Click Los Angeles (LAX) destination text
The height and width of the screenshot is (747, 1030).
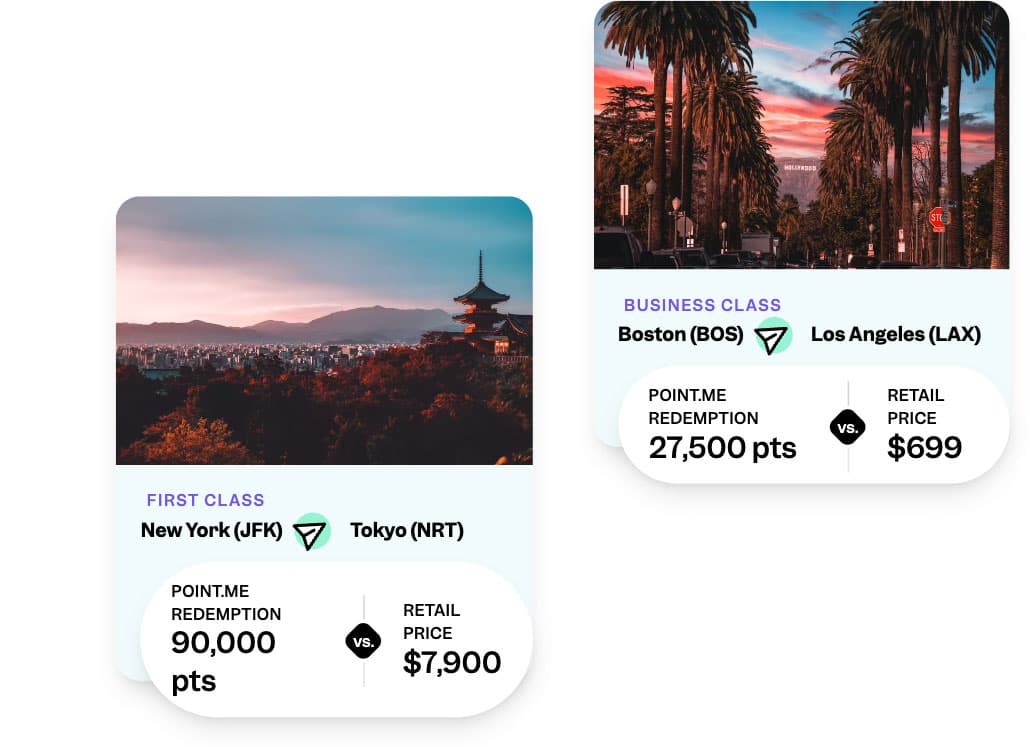(x=896, y=334)
